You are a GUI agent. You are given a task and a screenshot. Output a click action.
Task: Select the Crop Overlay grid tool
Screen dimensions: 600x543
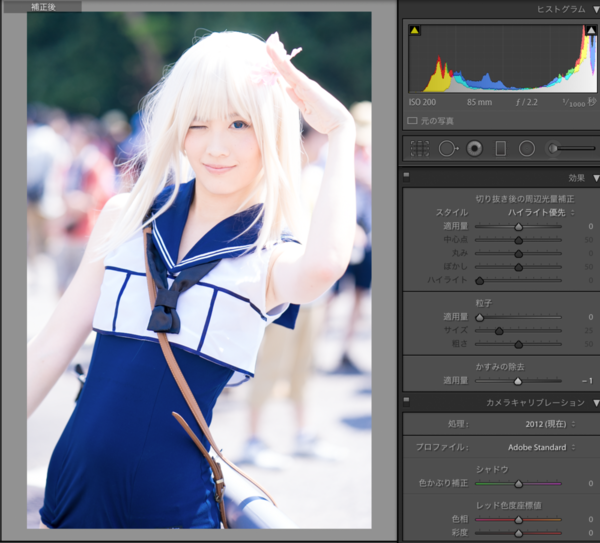click(x=420, y=148)
